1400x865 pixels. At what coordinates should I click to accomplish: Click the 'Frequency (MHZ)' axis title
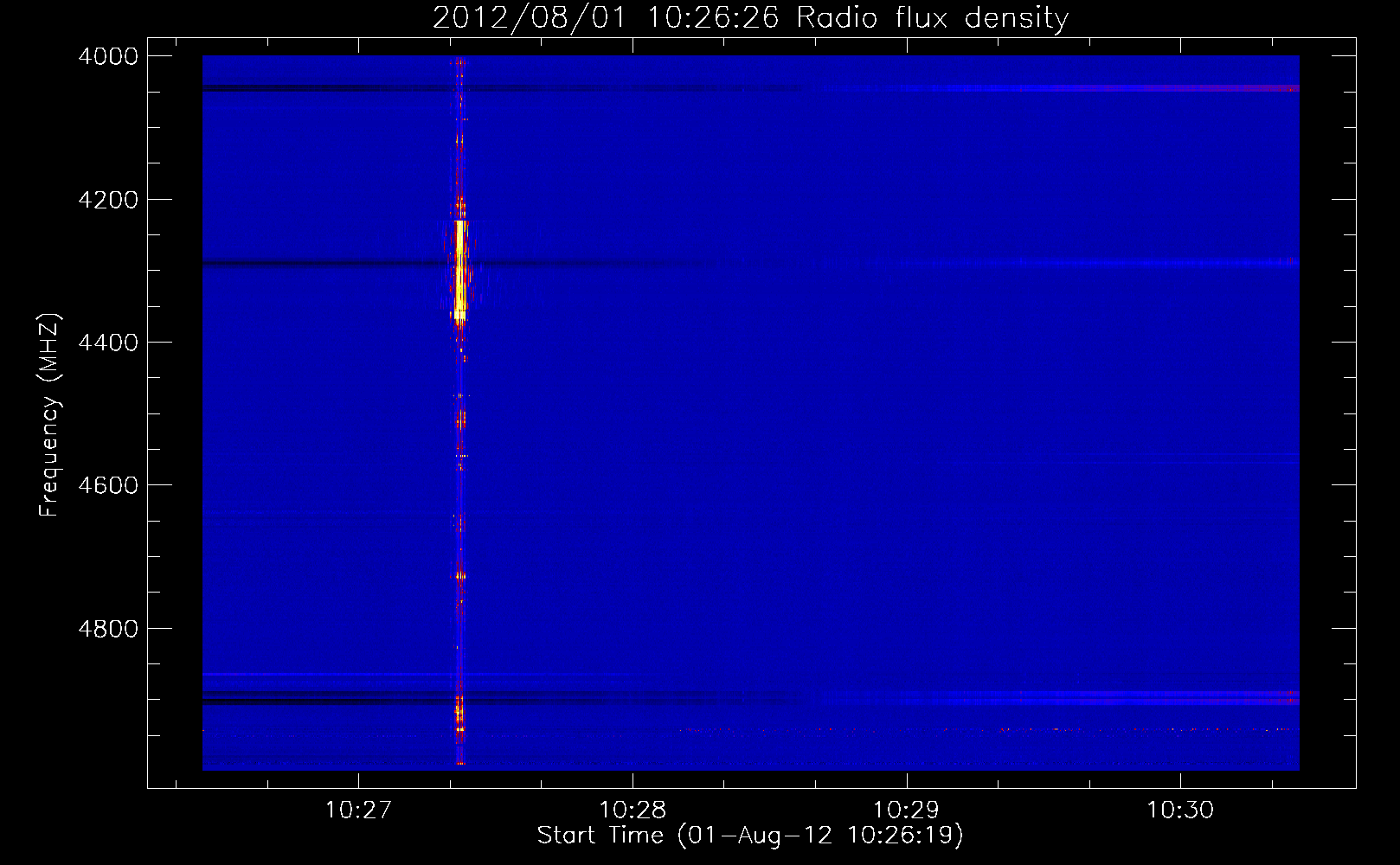(50, 415)
